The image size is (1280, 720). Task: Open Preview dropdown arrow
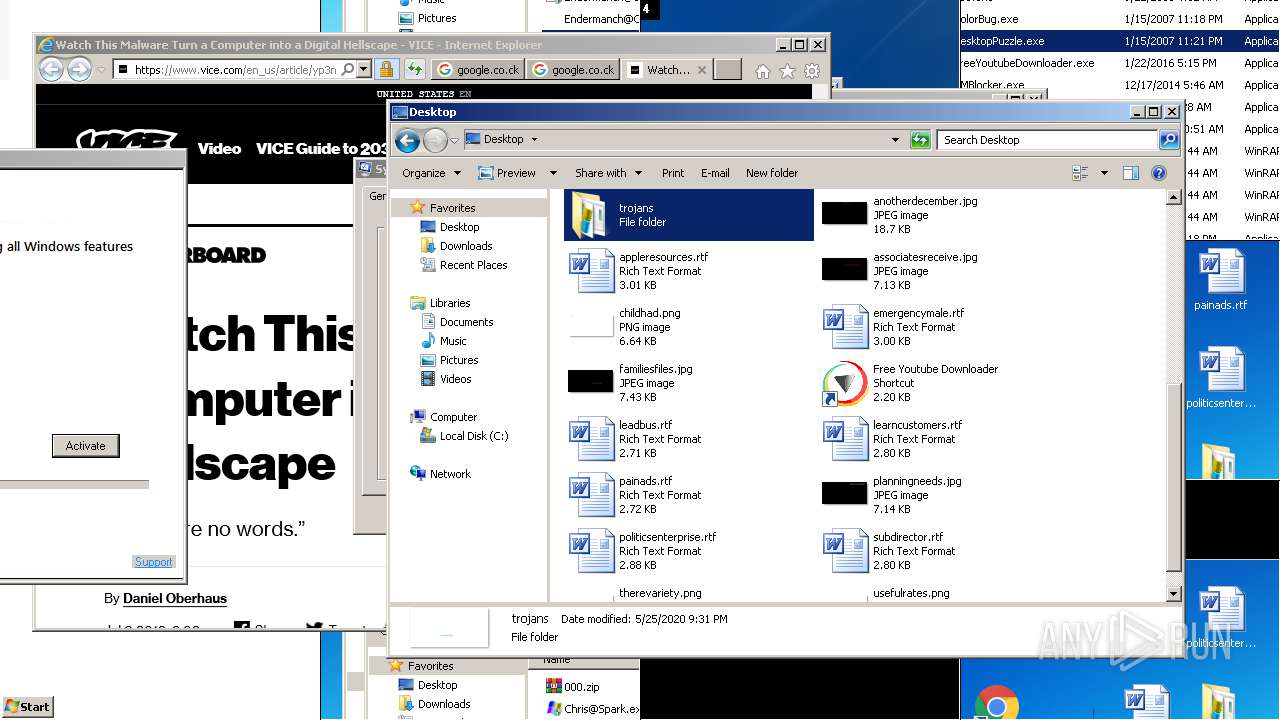(x=553, y=173)
